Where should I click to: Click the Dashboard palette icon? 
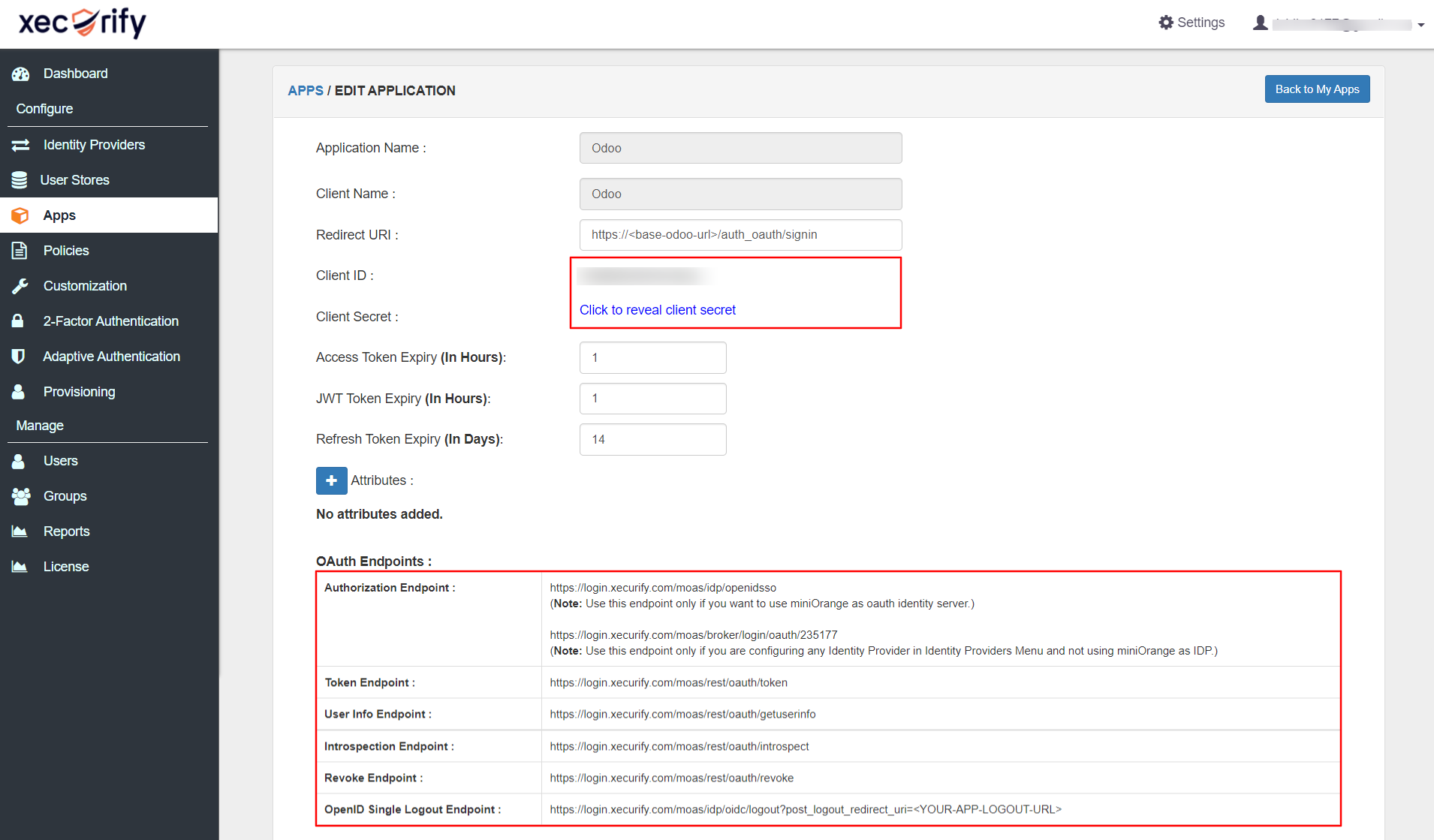tap(20, 74)
